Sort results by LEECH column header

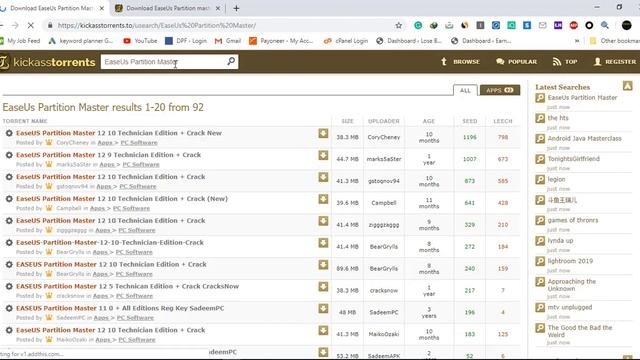502,121
